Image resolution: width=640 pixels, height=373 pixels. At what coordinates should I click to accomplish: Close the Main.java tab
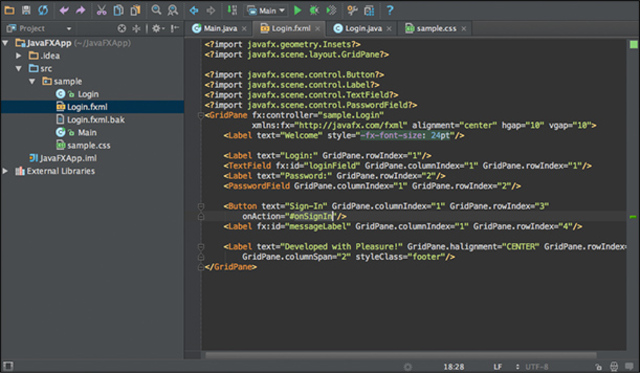click(244, 29)
